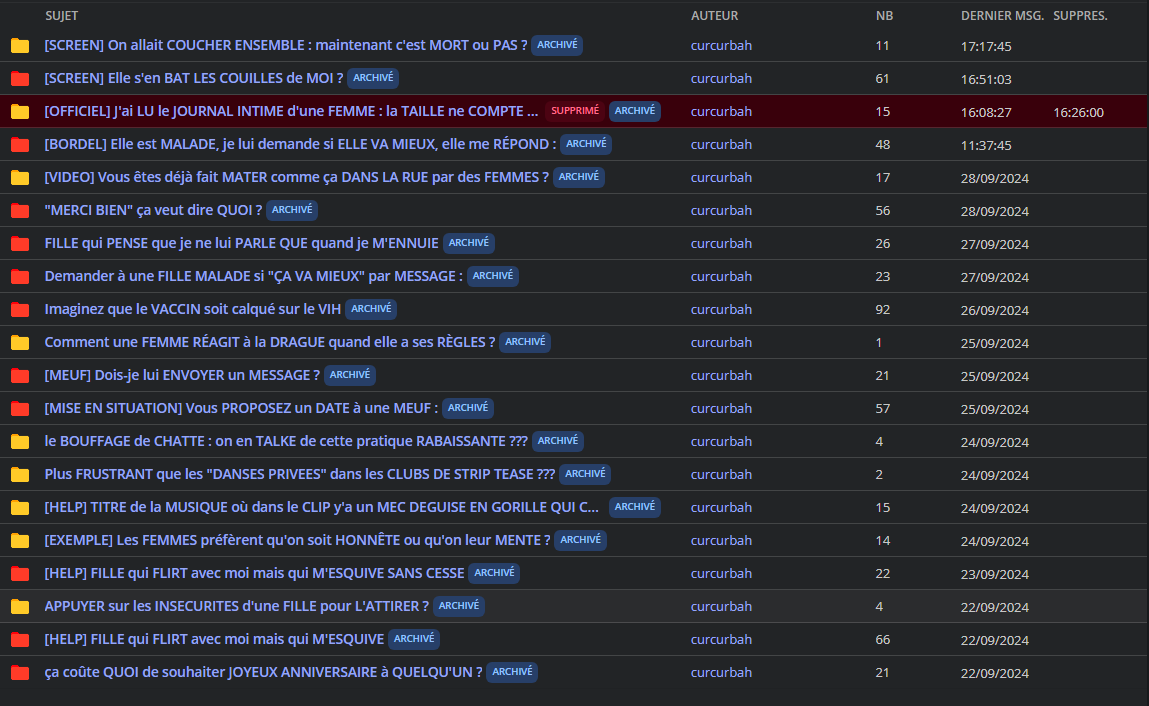Click the DERNIER MSG. column header
The height and width of the screenshot is (706, 1149).
pyautogui.click(x=1002, y=15)
